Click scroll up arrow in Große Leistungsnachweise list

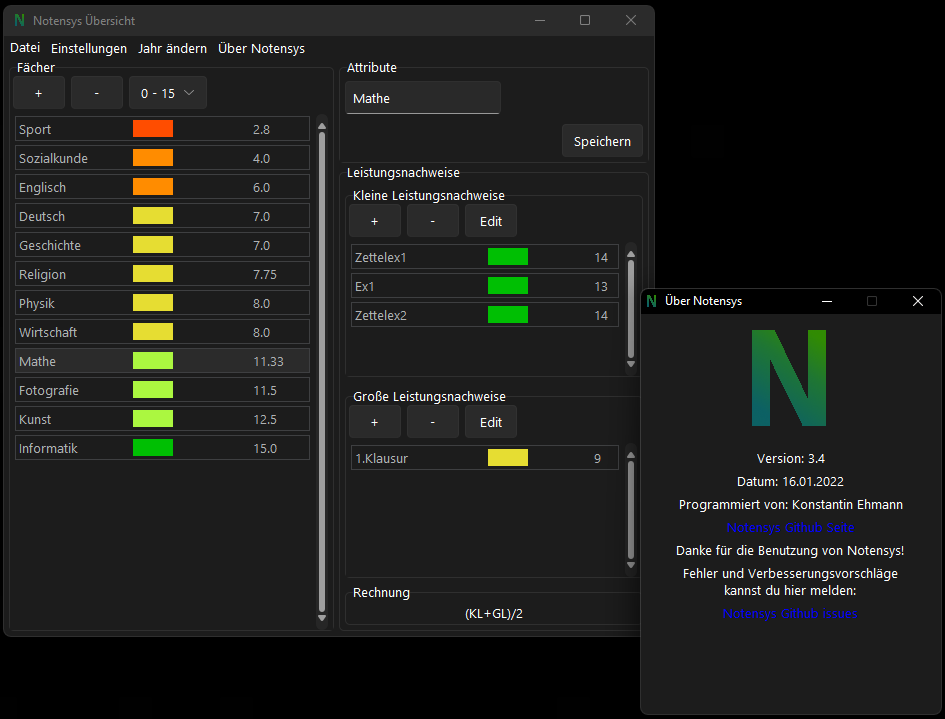pyautogui.click(x=631, y=456)
